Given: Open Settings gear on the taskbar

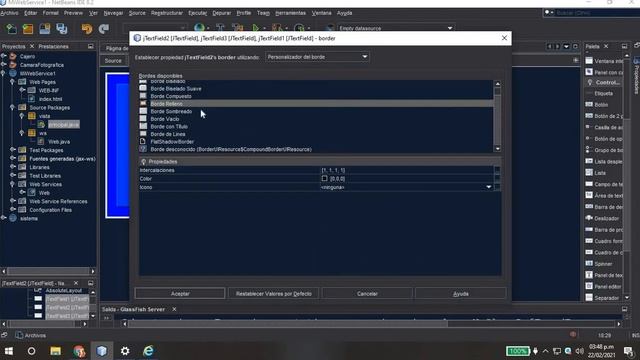Looking at the screenshot, I should 125,351.
